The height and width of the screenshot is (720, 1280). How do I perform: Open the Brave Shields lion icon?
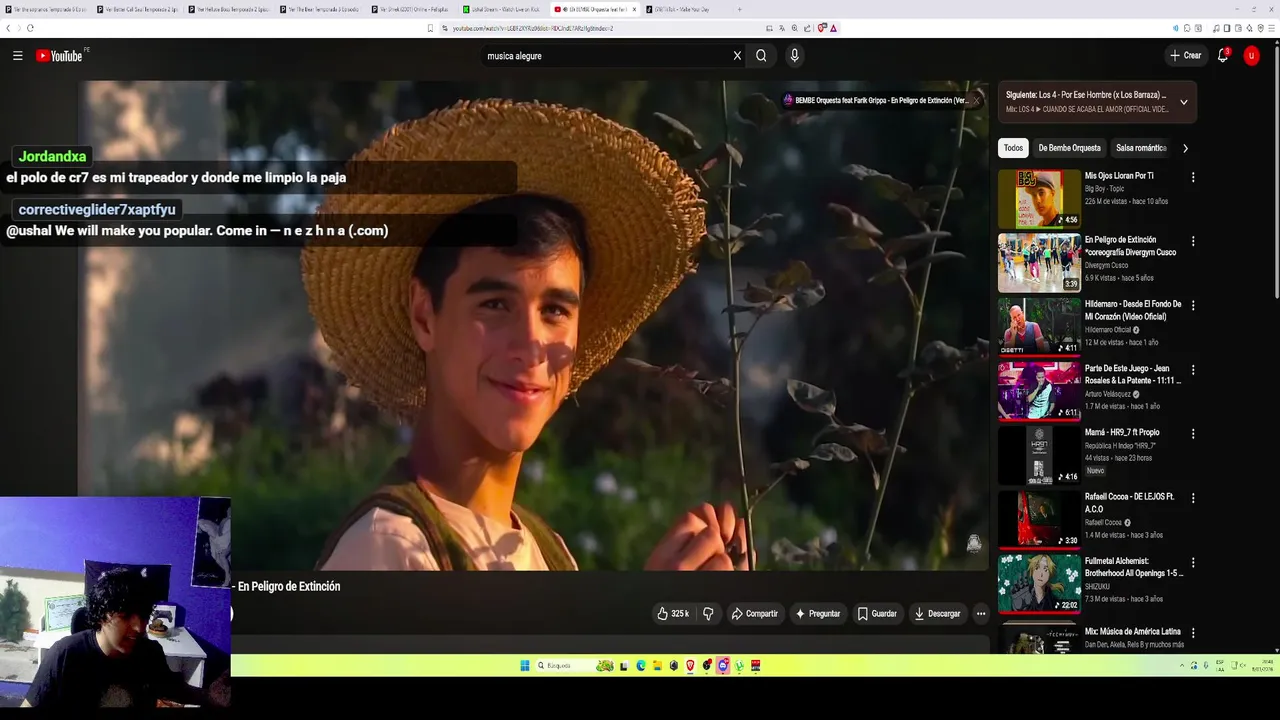point(822,28)
